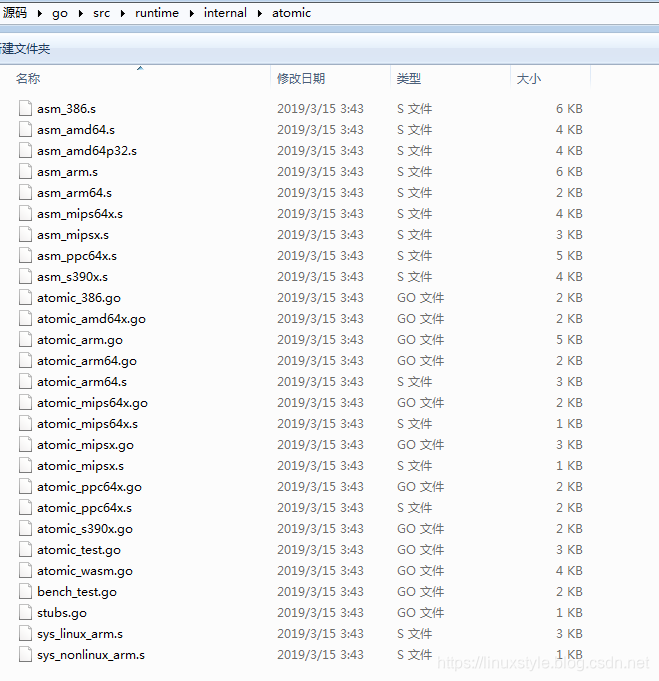Click the date of stubs.go
Viewport: 659px width, 681px height.
coord(320,612)
